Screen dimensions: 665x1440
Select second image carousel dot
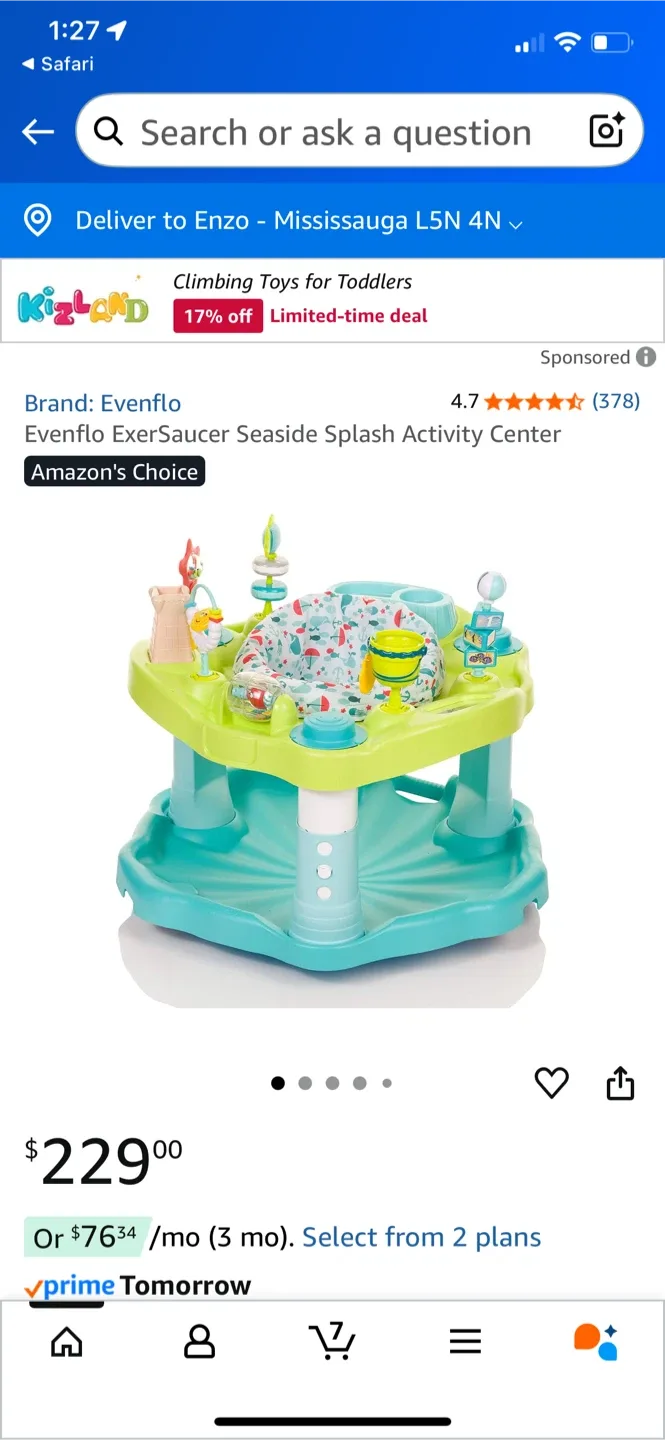click(x=305, y=1083)
